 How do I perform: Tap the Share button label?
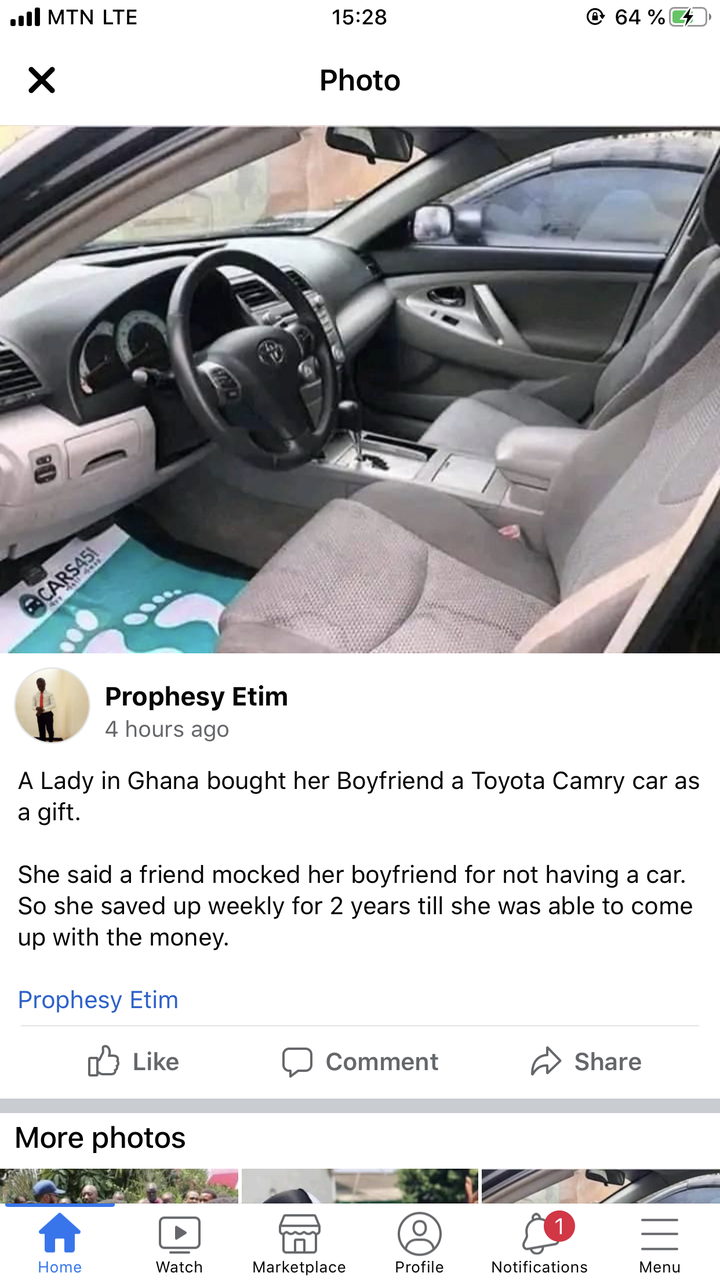[x=608, y=1062]
